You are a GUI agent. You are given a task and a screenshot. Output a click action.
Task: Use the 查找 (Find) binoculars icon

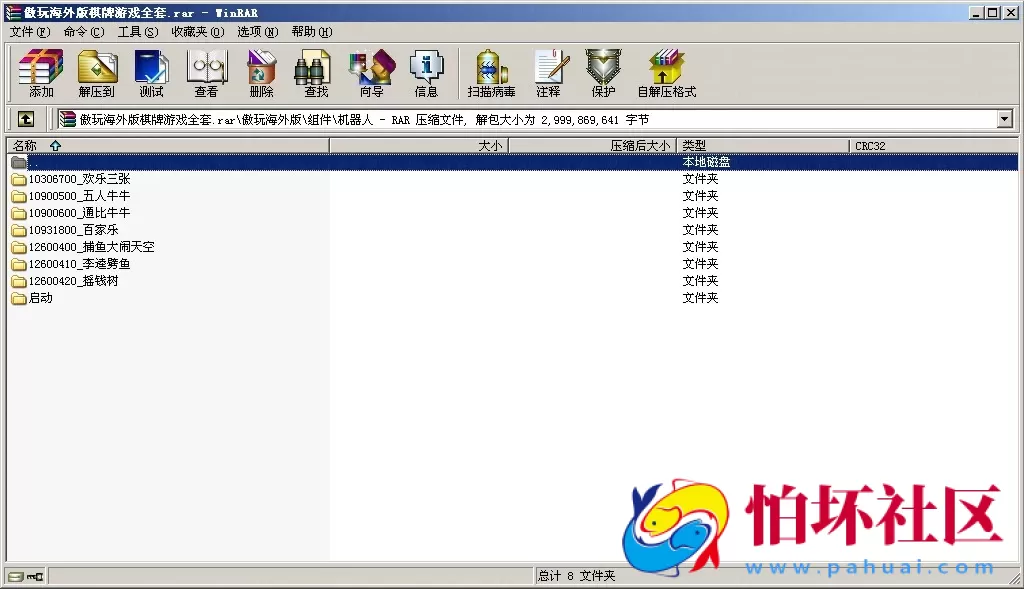click(x=313, y=72)
